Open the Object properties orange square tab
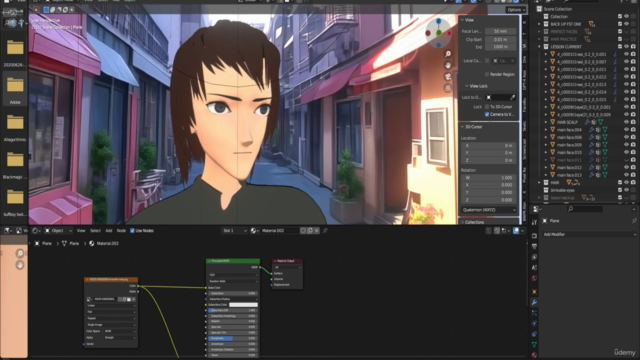This screenshot has height=360, width=640. [534, 292]
